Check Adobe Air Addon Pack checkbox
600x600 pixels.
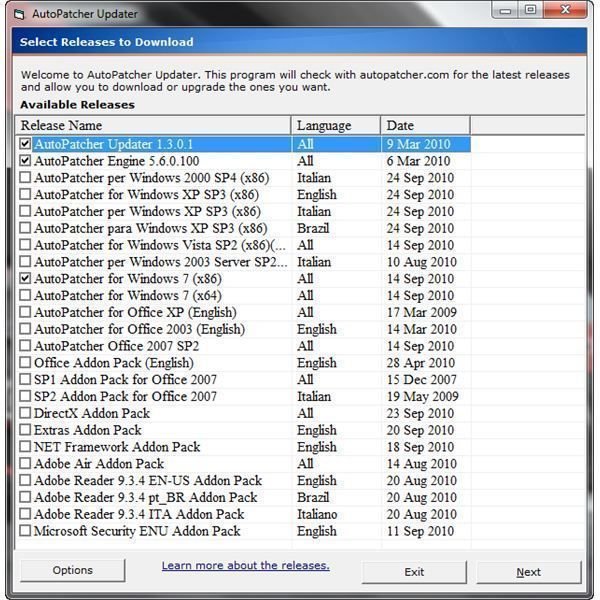25,464
